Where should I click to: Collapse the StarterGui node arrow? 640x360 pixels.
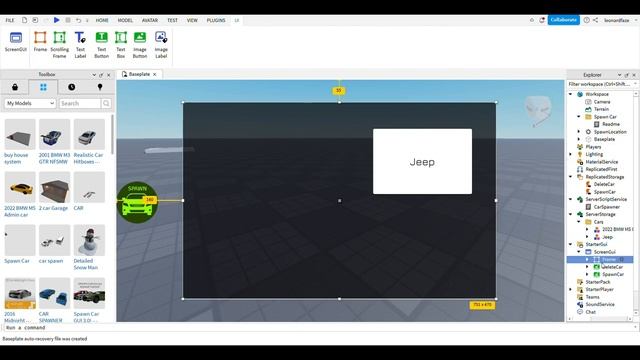tap(571, 244)
